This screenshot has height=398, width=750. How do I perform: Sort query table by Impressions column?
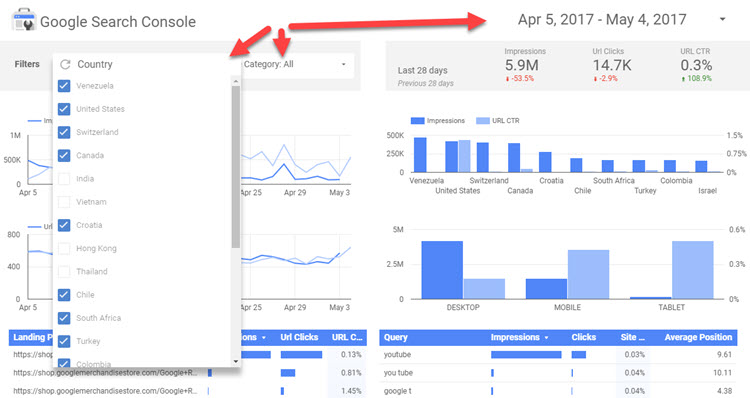pyautogui.click(x=519, y=337)
